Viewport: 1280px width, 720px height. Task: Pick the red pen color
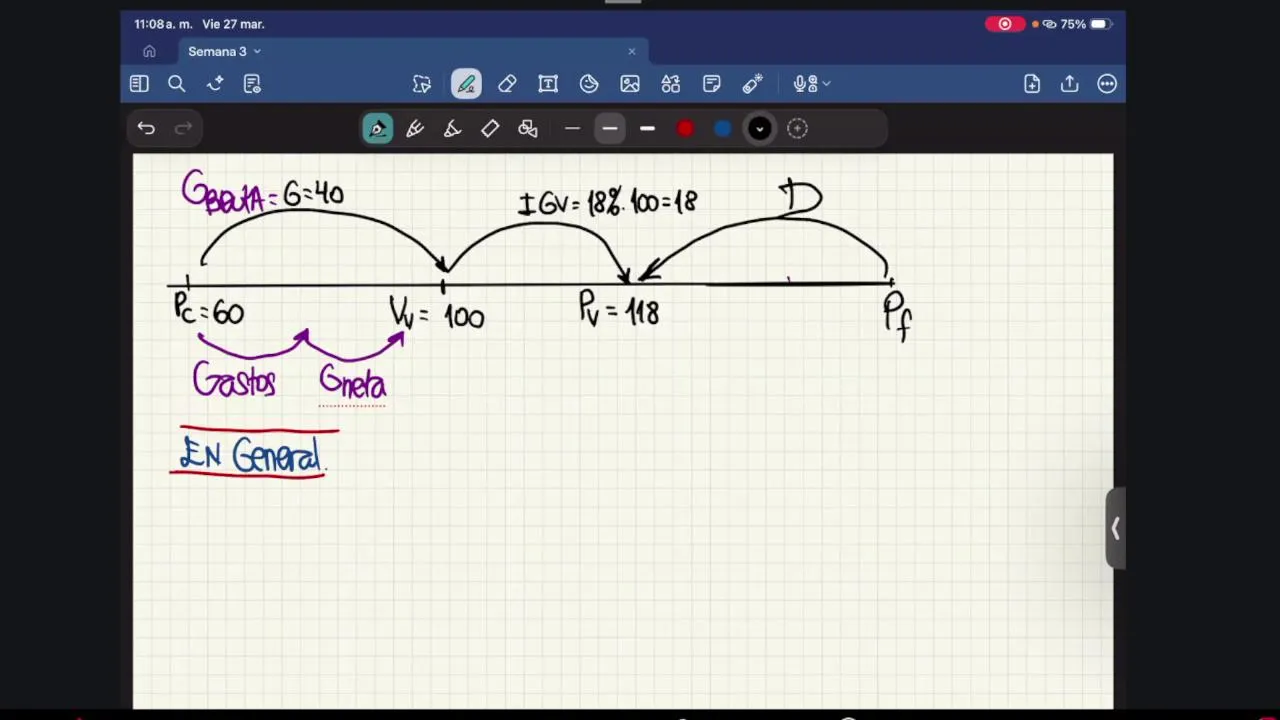click(x=685, y=128)
